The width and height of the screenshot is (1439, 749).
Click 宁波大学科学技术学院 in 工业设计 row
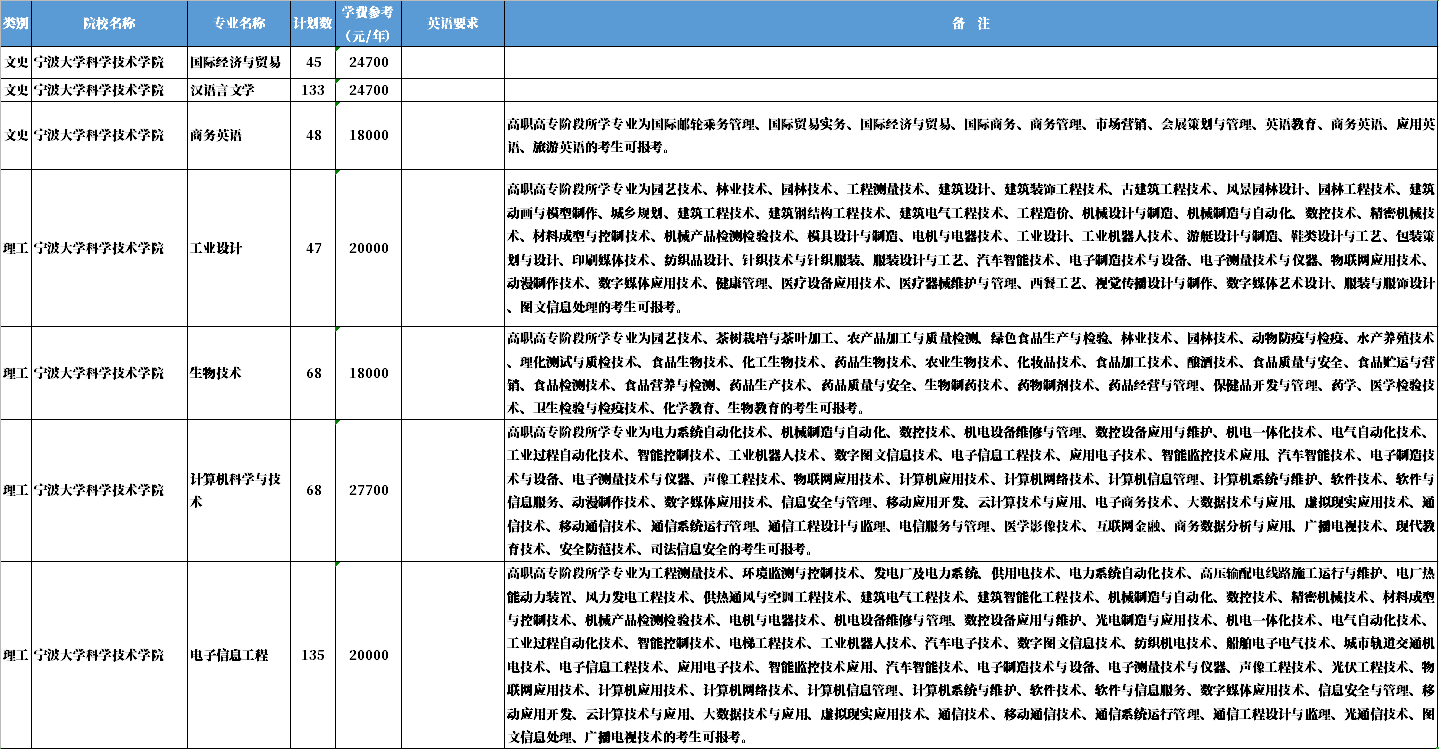[x=110, y=248]
